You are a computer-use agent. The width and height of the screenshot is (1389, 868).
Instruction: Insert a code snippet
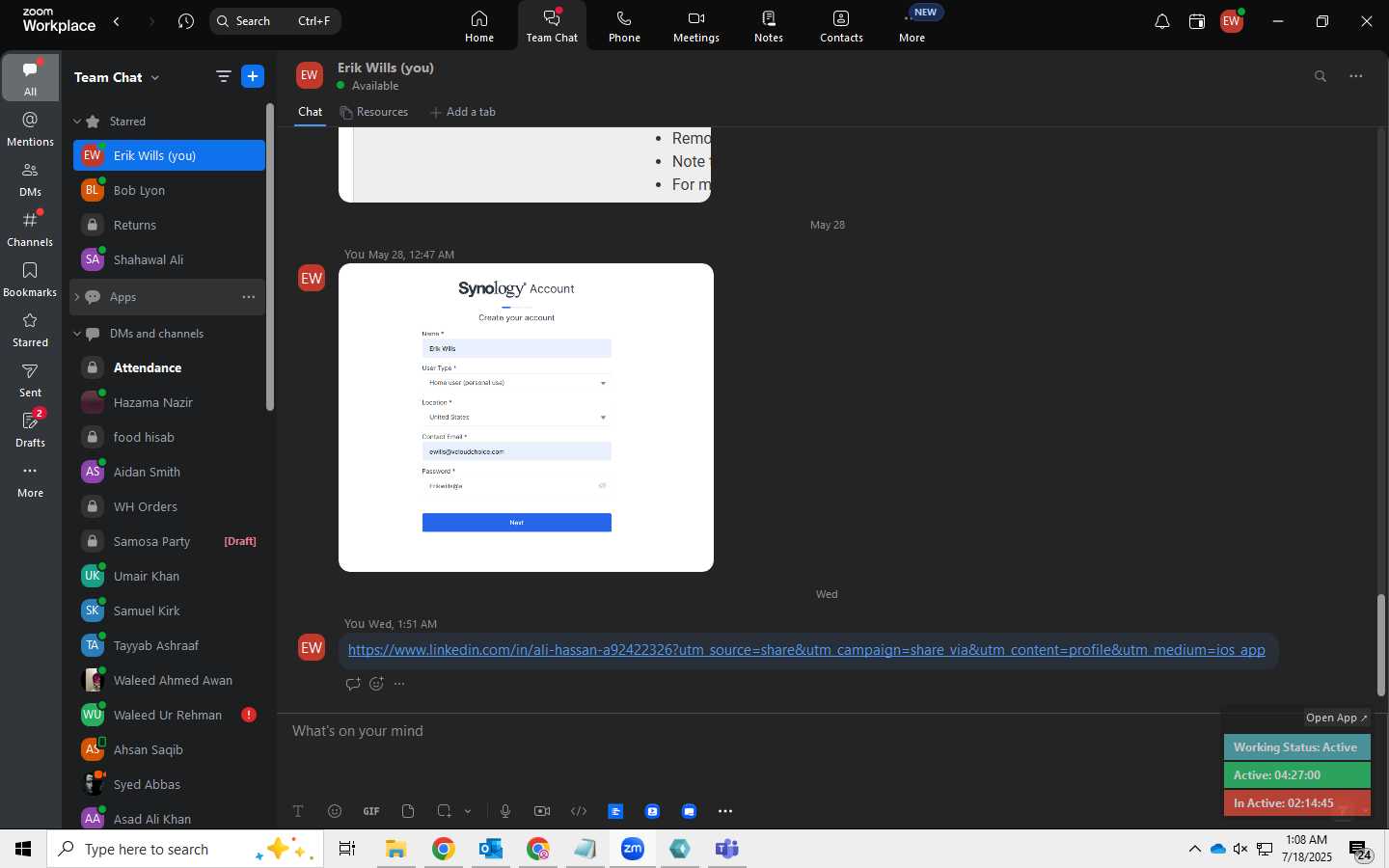579,811
